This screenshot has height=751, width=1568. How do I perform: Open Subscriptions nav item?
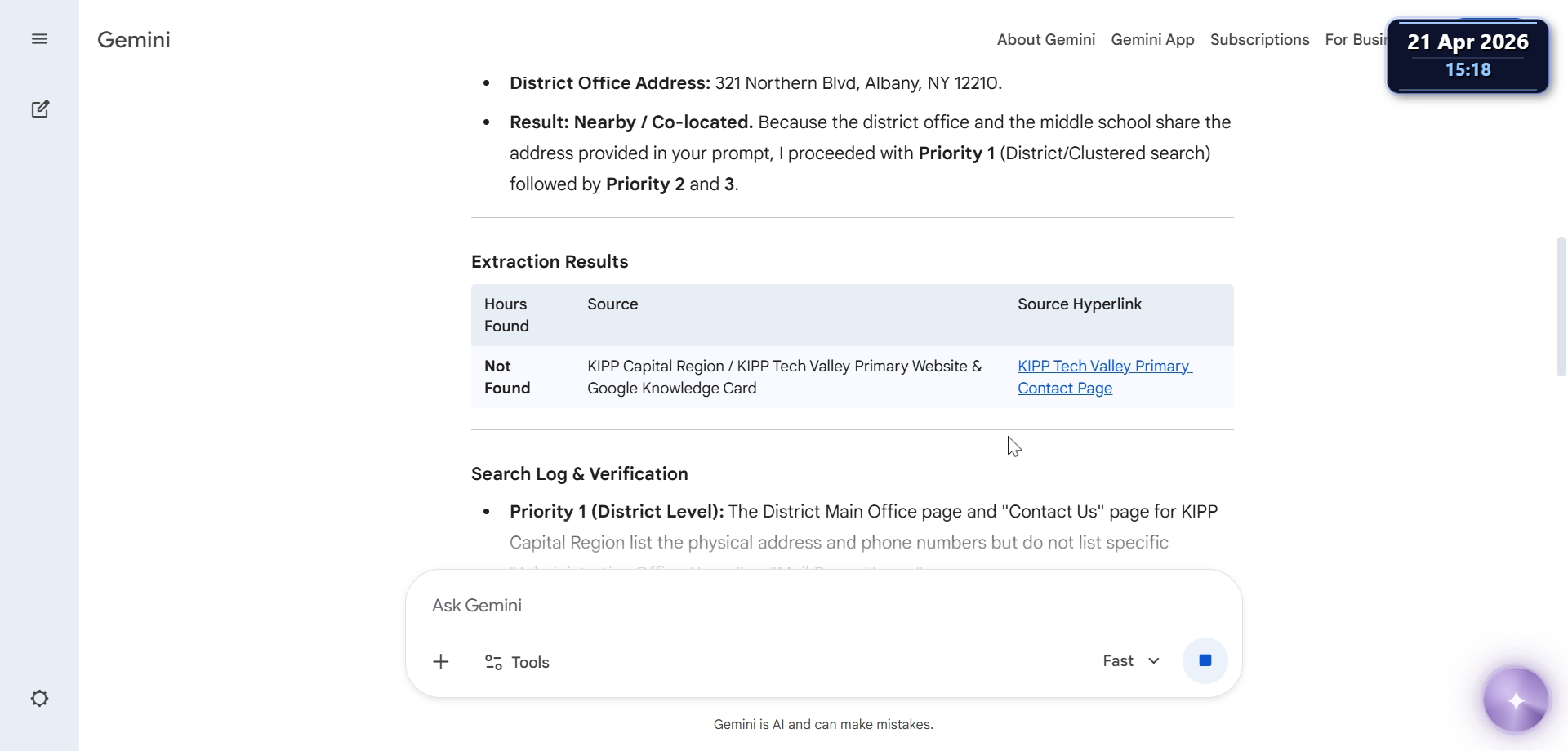1259,39
